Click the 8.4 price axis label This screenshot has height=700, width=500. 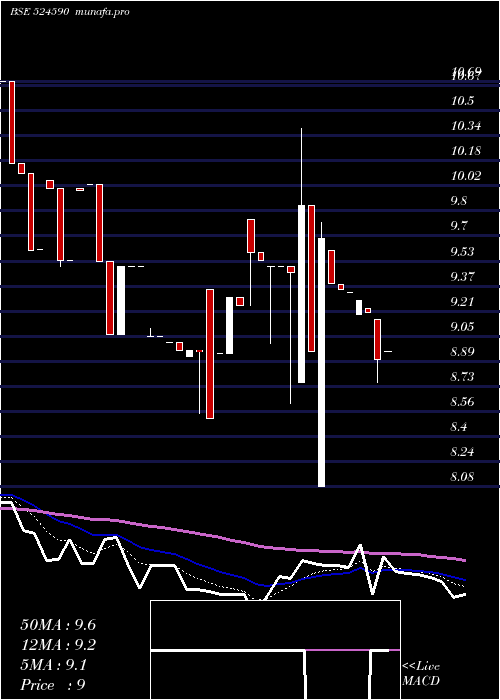459,427
